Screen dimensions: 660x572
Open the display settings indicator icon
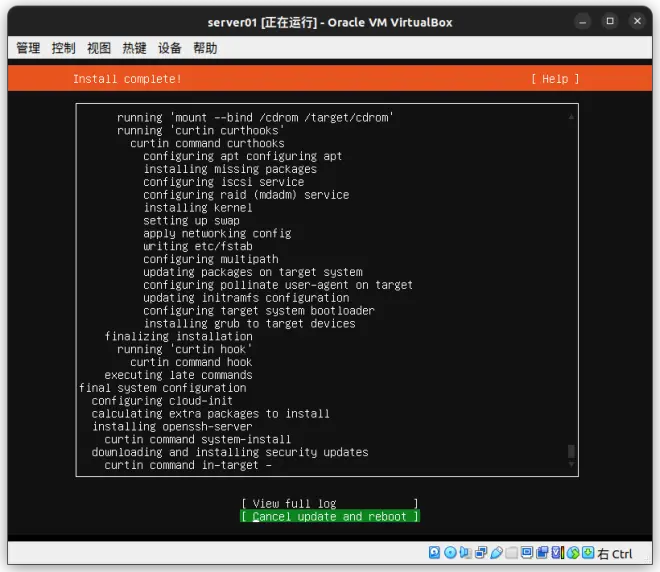point(527,552)
